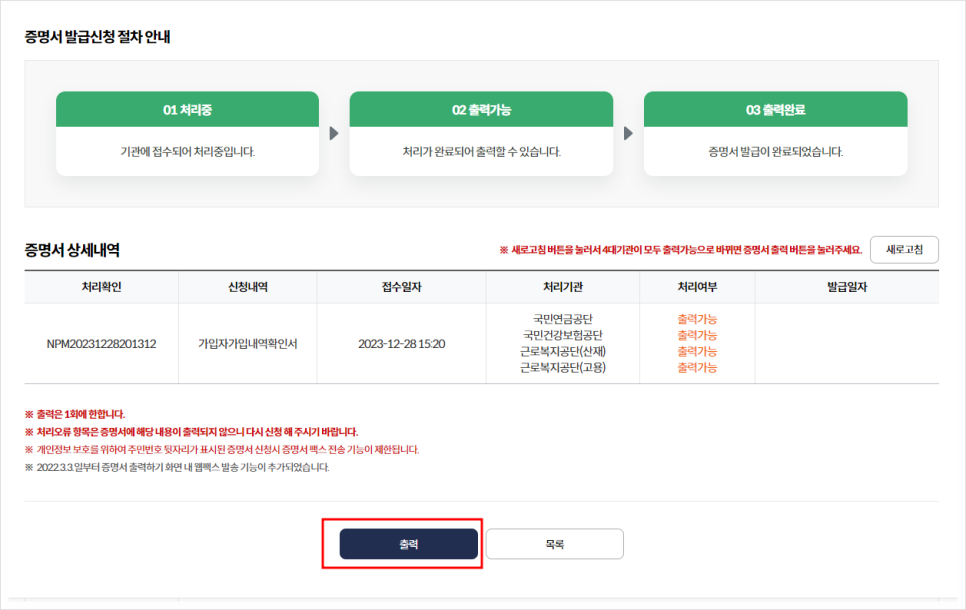Click the dark 출력 (print) button
Screen dimensions: 966x610
click(410, 543)
